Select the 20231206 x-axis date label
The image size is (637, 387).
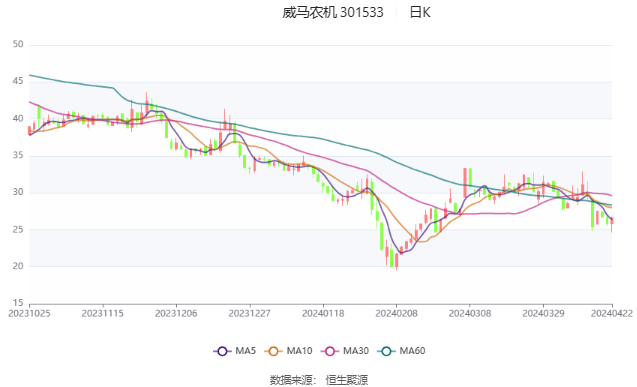176,313
